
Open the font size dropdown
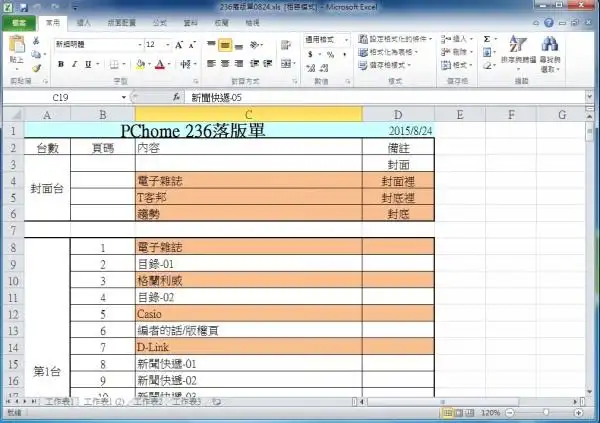(168, 45)
